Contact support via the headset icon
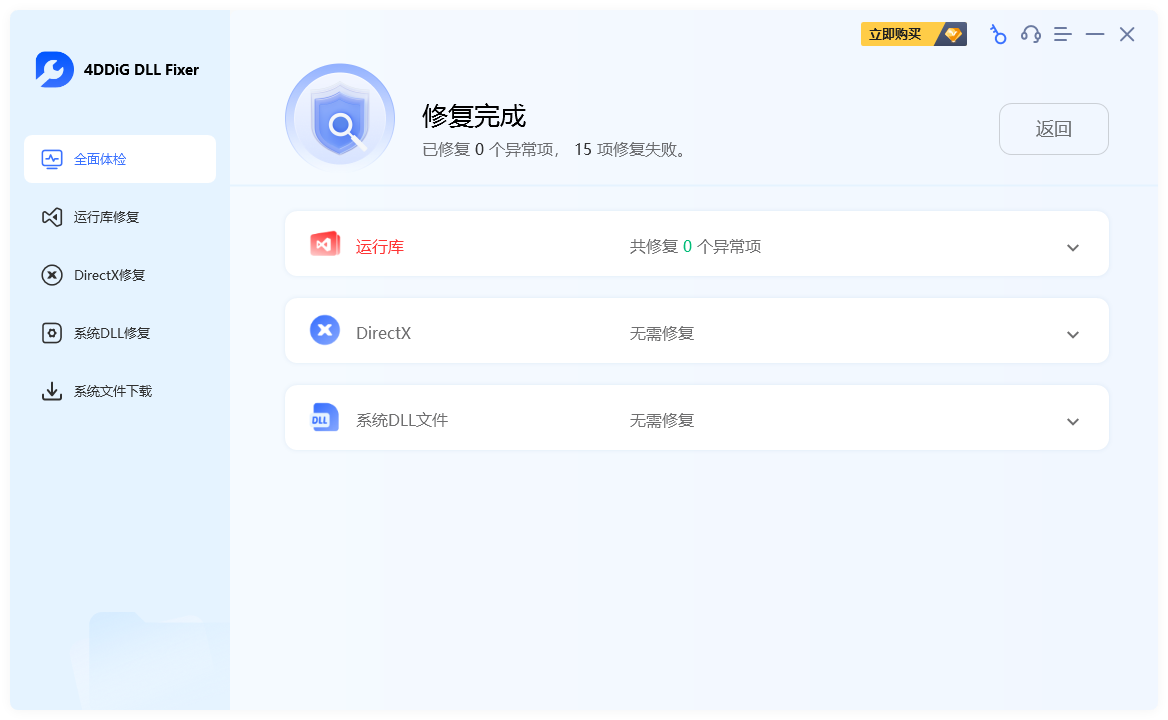The width and height of the screenshot is (1168, 720). tap(1030, 34)
